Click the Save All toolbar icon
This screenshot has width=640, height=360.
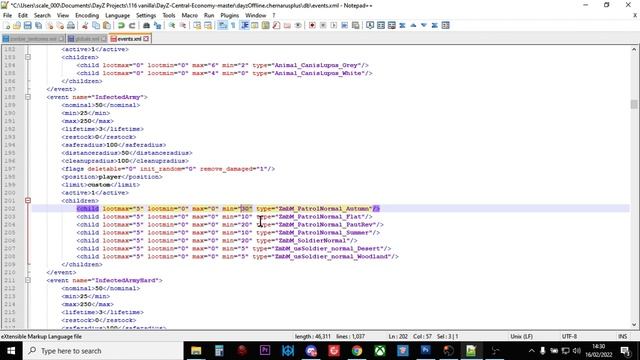(38, 25)
